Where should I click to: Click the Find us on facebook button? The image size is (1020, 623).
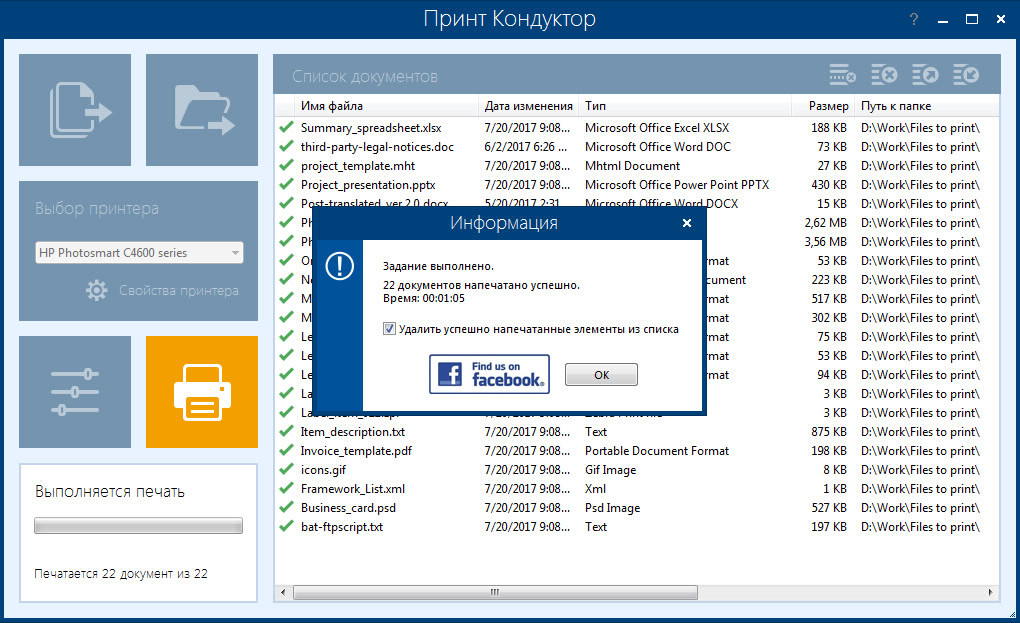click(489, 374)
